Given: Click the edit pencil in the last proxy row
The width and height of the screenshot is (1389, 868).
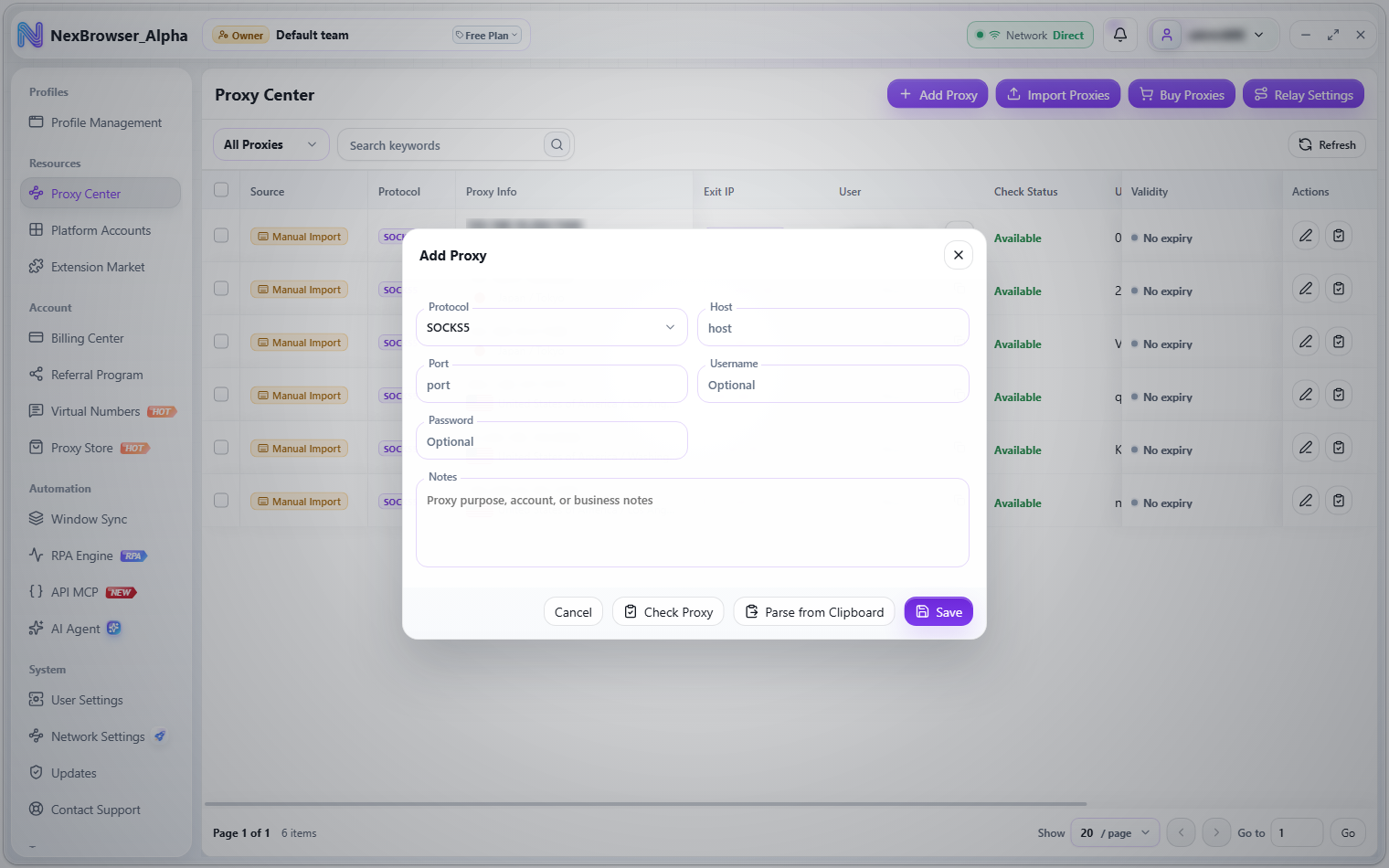Looking at the screenshot, I should click(x=1306, y=501).
